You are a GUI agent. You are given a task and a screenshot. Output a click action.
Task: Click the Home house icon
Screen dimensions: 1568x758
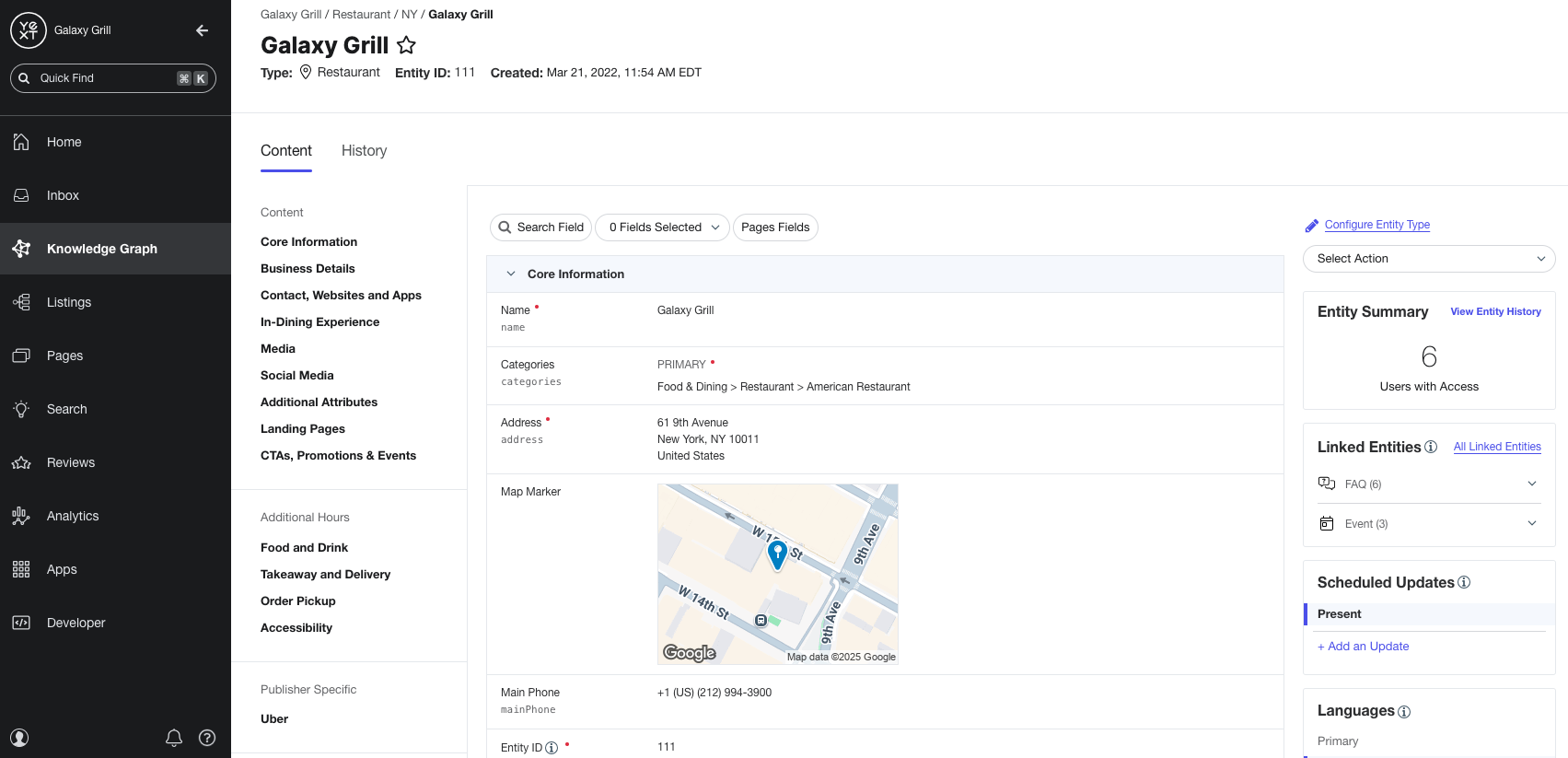[x=21, y=142]
